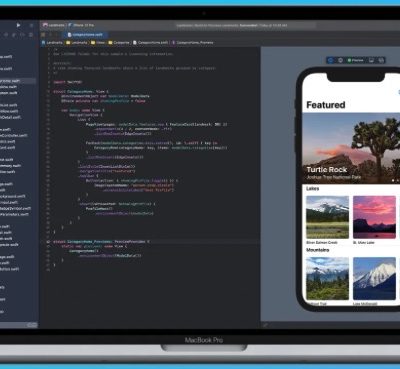Duplicate the preview with variants icon
This screenshot has width=400, height=369.
pyautogui.click(x=381, y=60)
